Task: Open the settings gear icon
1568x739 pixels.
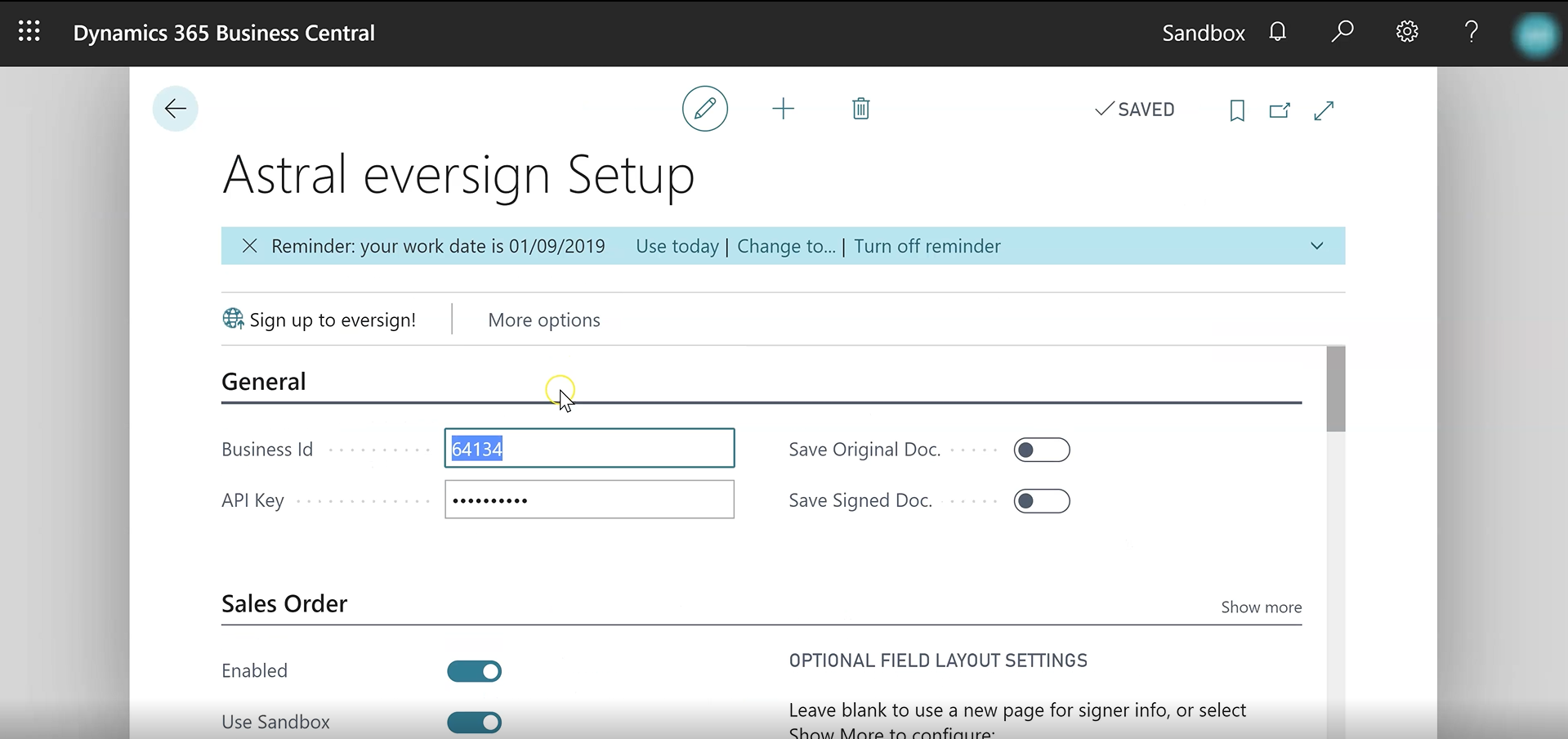Action: coord(1406,32)
